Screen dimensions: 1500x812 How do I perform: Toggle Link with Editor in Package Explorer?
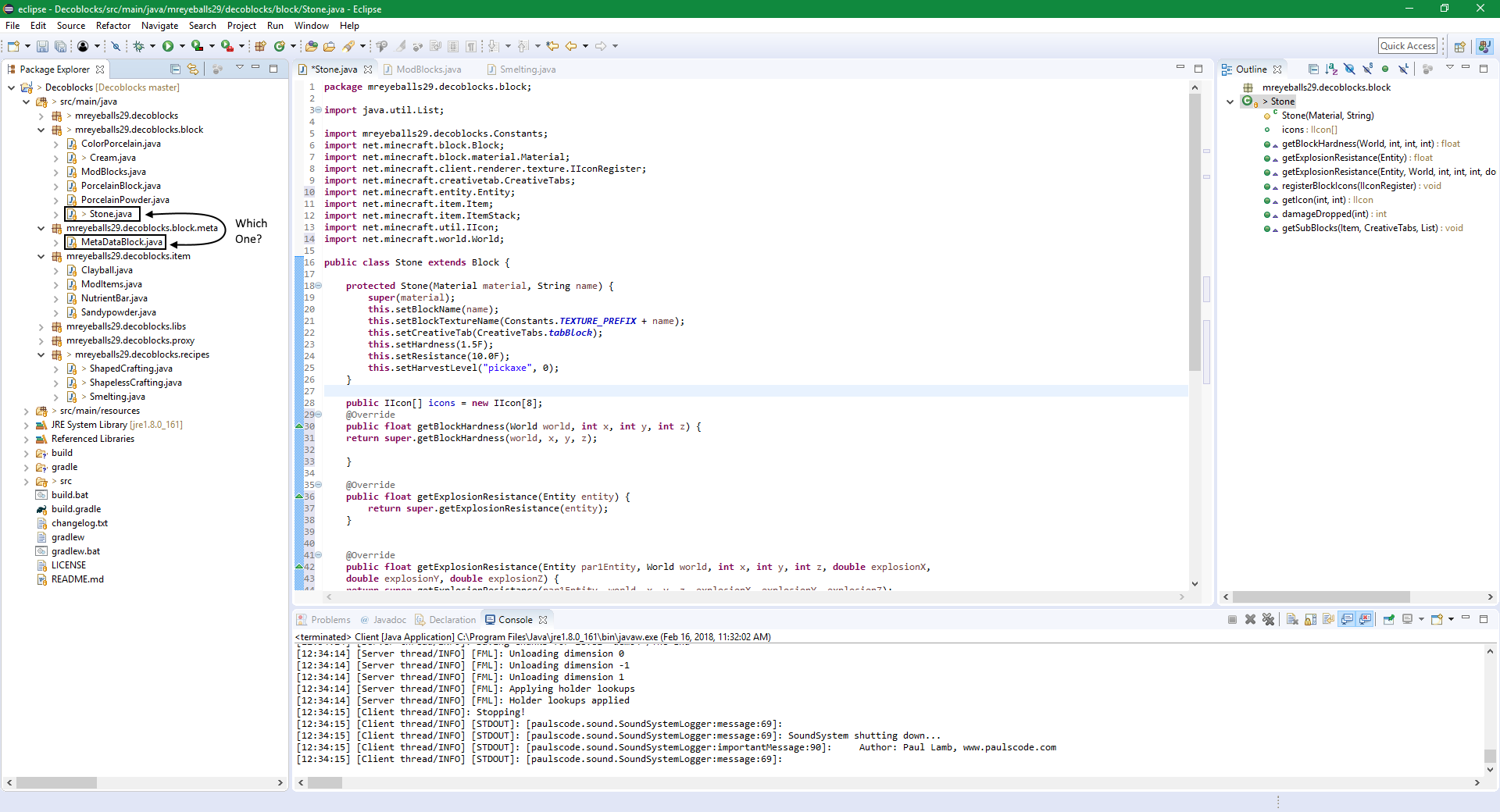[x=193, y=69]
